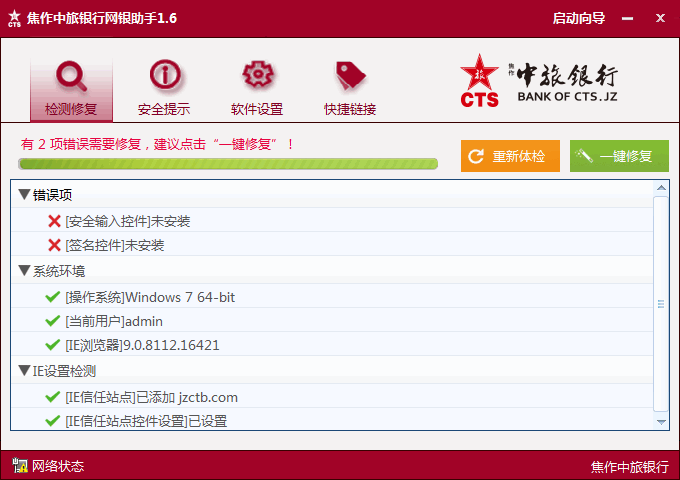Open the 检测修复 magnifier tab
Viewport: 680px width, 480px height.
72,89
